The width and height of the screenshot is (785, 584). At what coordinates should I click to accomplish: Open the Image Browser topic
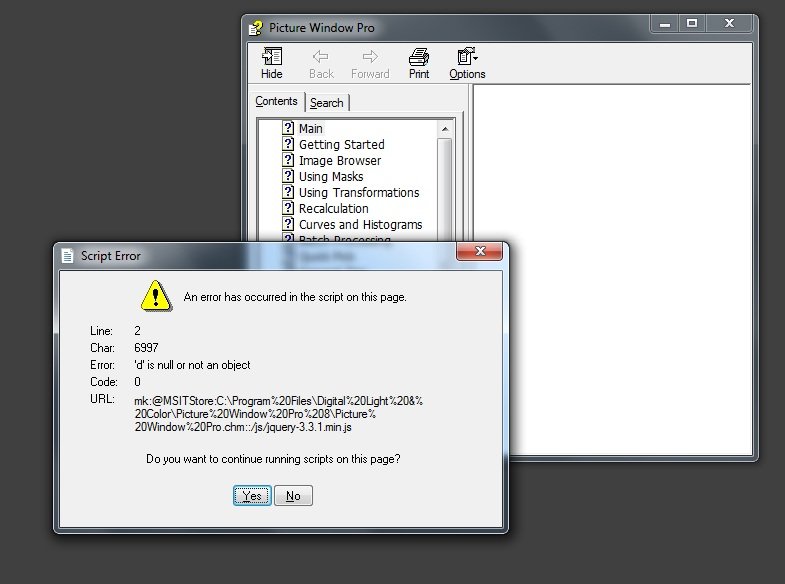pos(340,161)
